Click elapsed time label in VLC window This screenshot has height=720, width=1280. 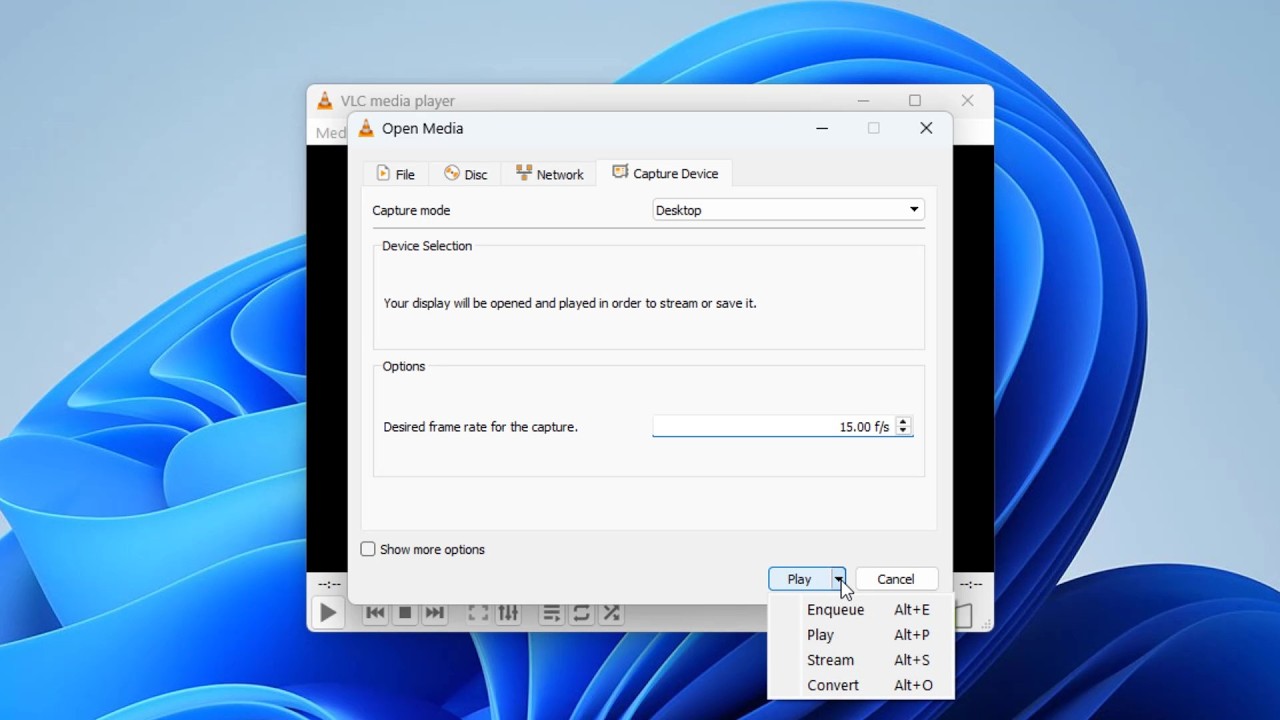point(329,584)
